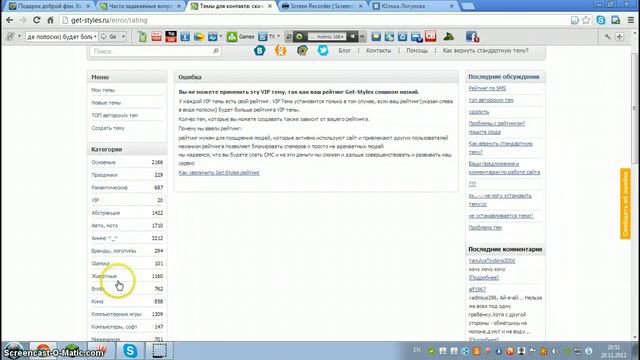
Task: Click the EN language indicator in tray
Action: pos(416,350)
